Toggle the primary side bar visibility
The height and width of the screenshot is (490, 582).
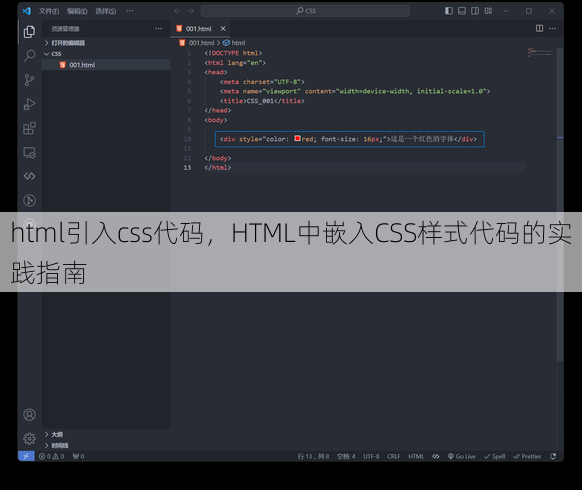[x=449, y=11]
